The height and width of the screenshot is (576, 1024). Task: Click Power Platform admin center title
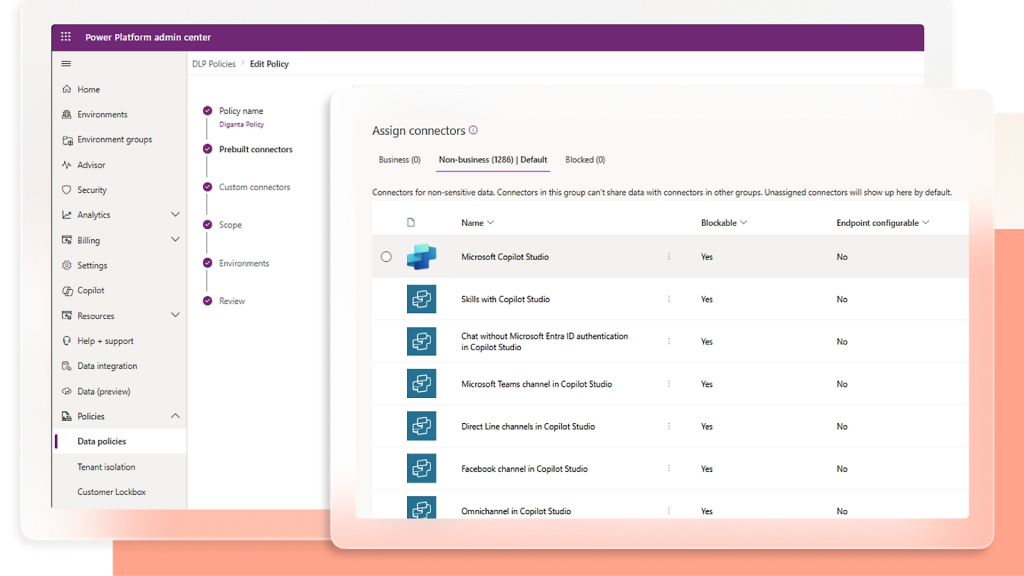[148, 37]
